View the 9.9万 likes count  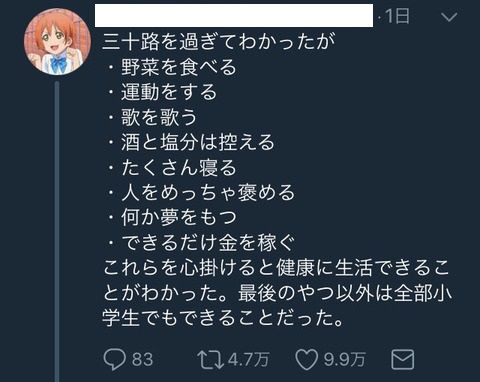(345, 360)
